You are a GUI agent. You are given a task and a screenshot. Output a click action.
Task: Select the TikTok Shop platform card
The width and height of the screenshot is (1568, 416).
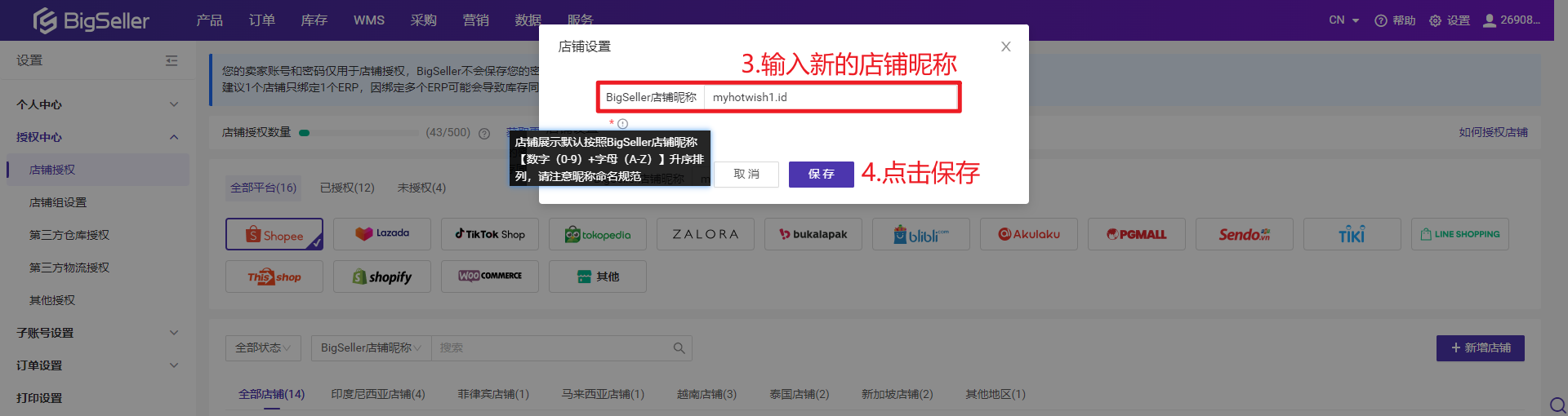[490, 234]
